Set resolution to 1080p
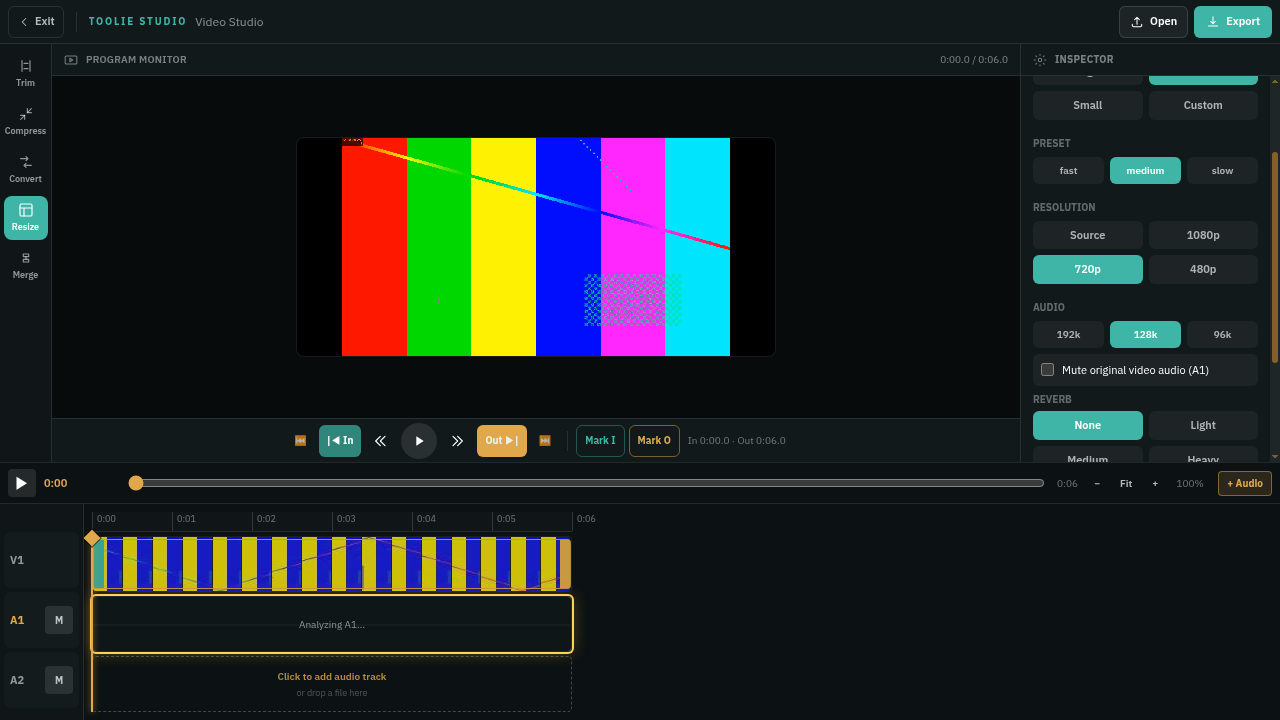The image size is (1280, 720). (1203, 235)
